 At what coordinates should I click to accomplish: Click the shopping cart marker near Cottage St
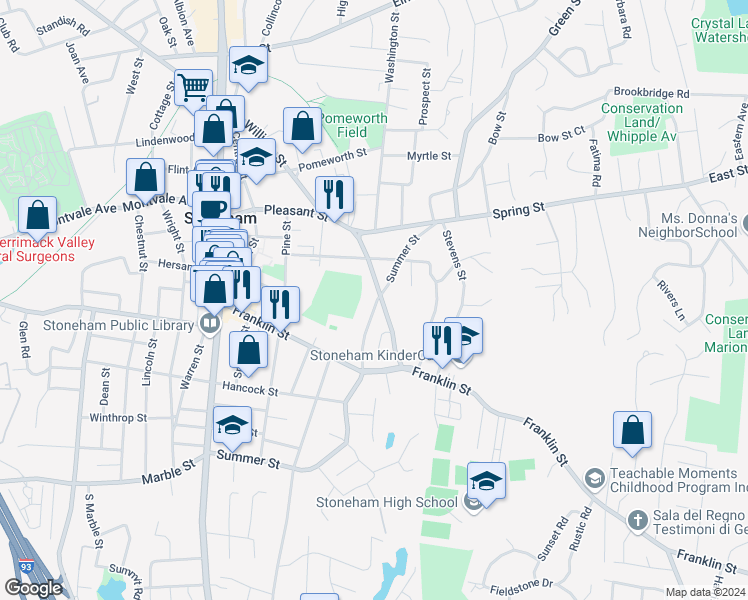(x=193, y=87)
